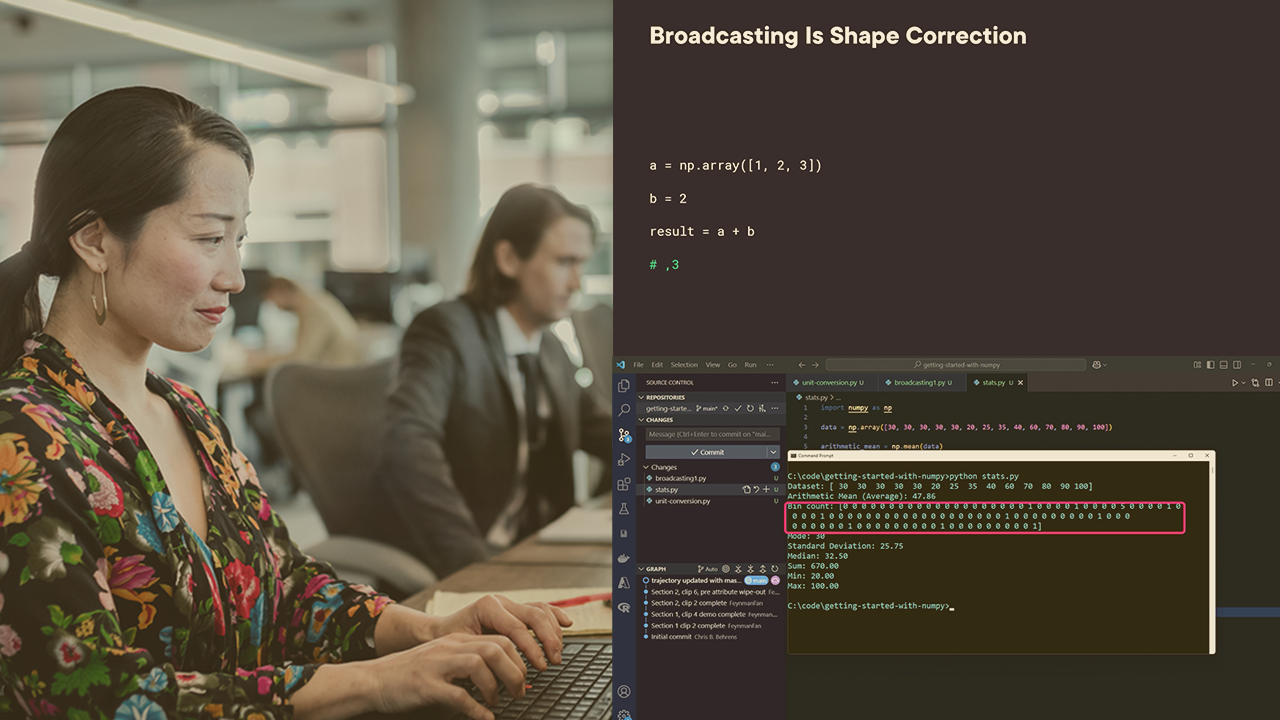Switch to the unit-conversion.py tab
Image resolution: width=1280 pixels, height=720 pixels.
coord(829,382)
